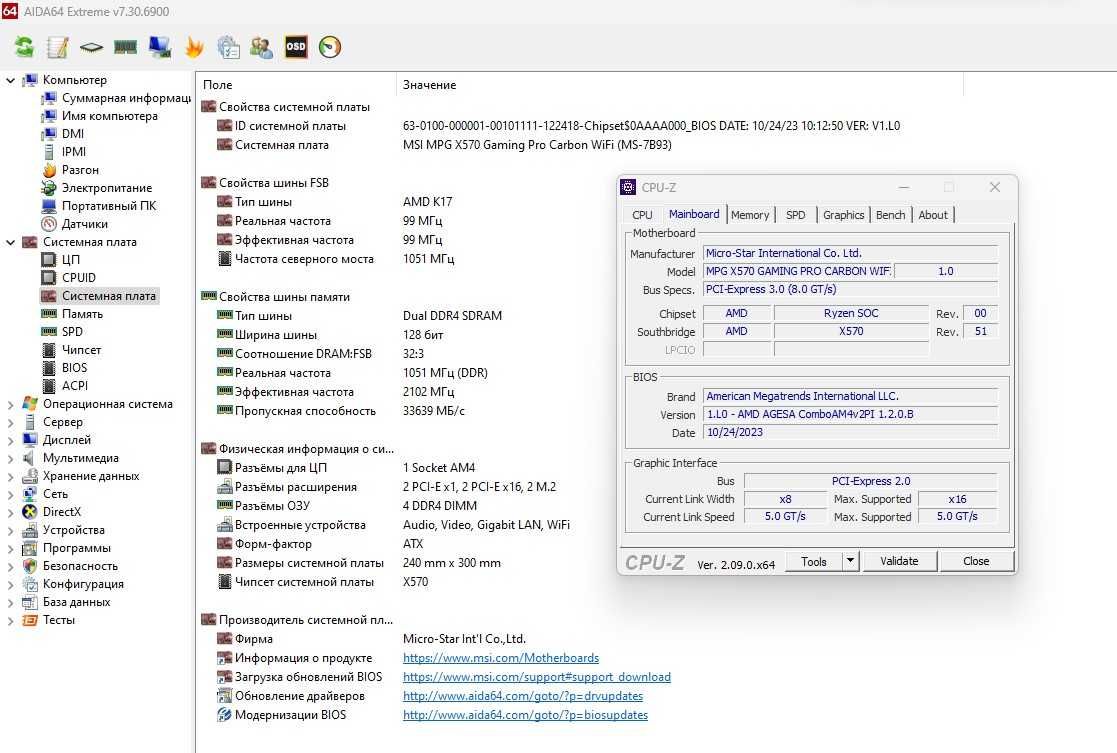Select the ID системной платы row

[x=559, y=126]
